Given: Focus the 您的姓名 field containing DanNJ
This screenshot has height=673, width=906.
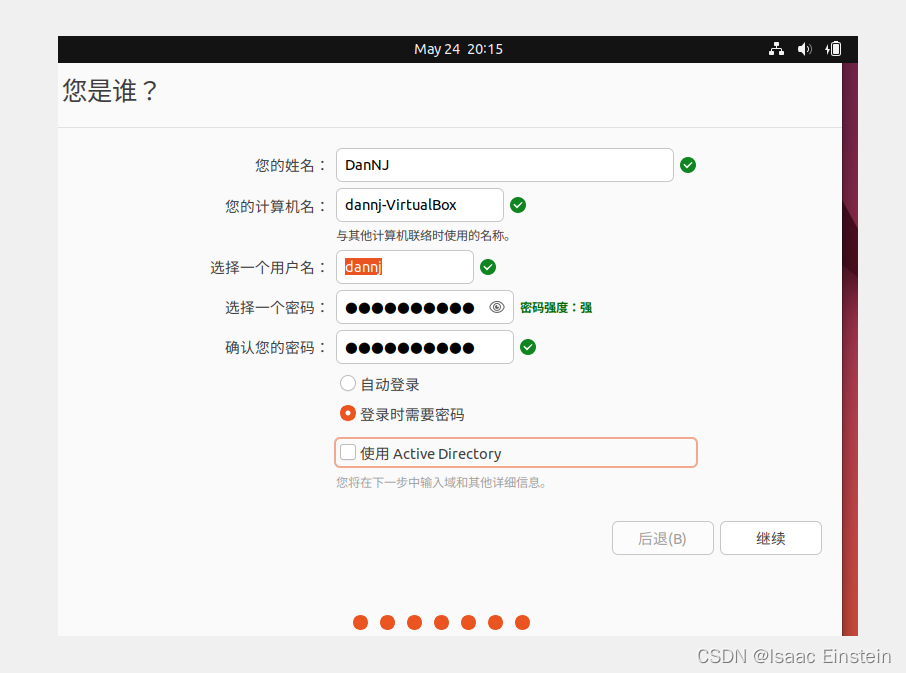Looking at the screenshot, I should tap(504, 165).
